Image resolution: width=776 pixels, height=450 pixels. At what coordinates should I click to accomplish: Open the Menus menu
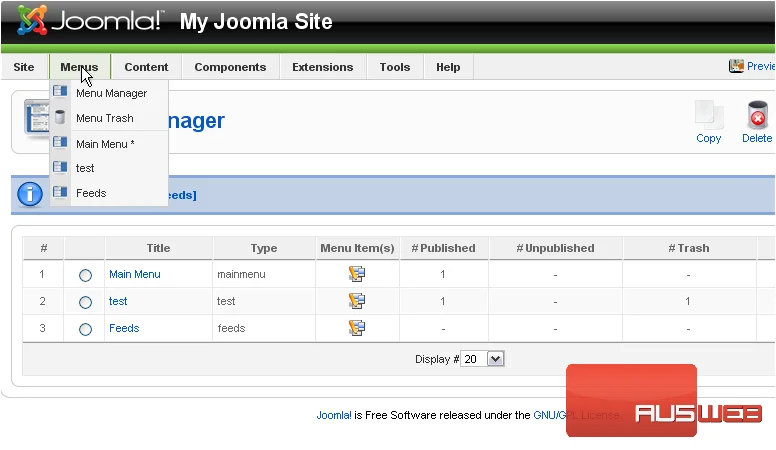[79, 67]
